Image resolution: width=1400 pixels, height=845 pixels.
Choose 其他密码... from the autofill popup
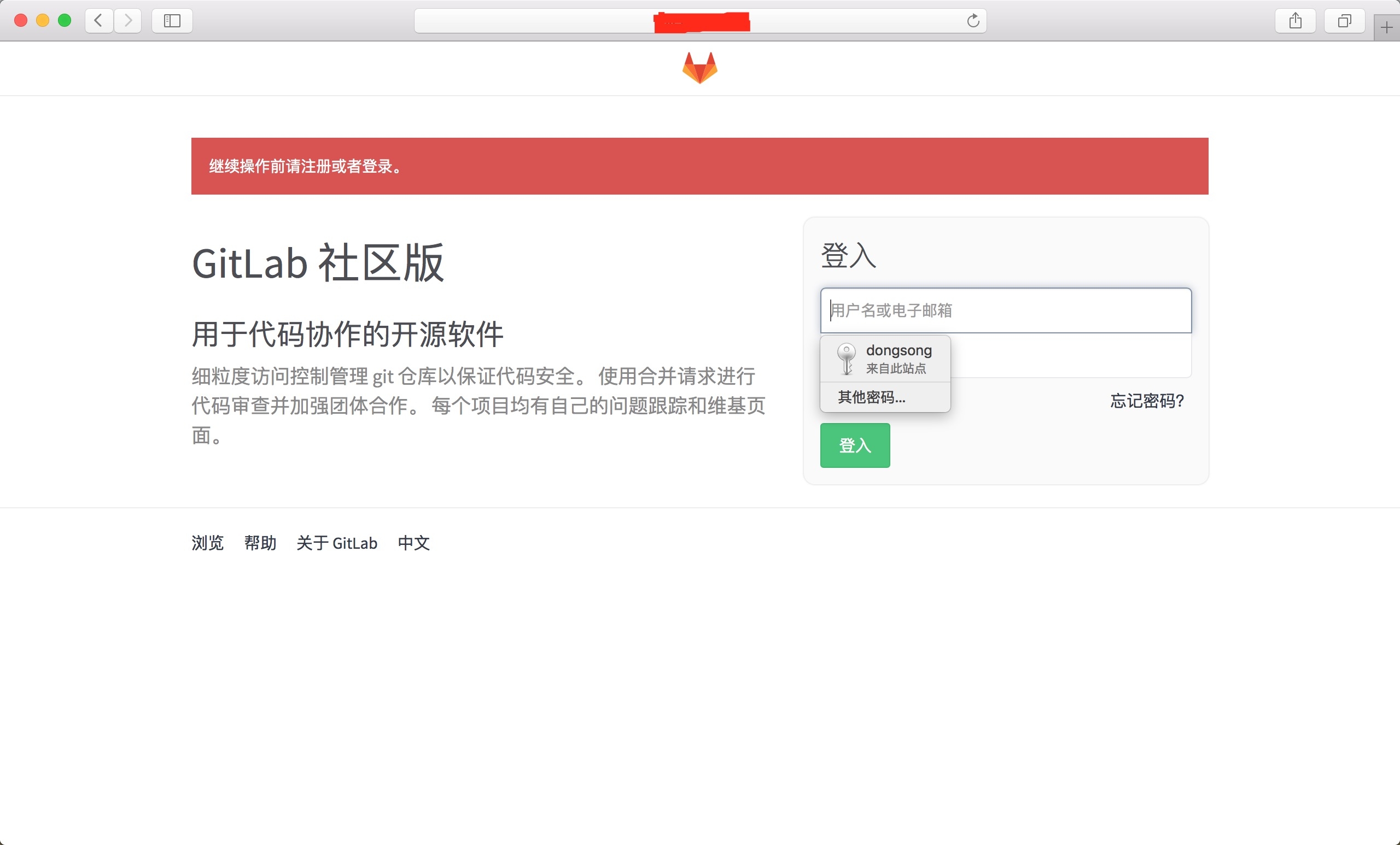870,397
